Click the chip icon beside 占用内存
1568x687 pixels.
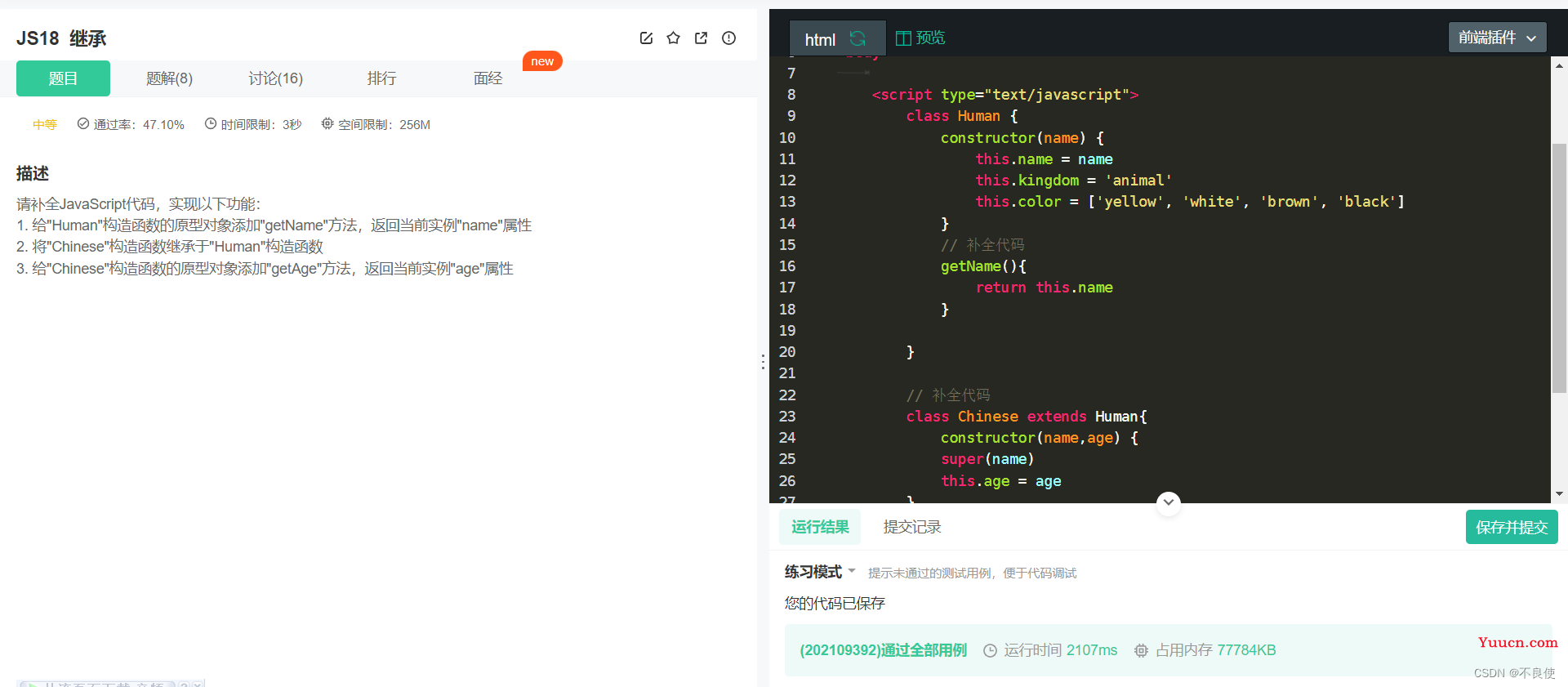[1141, 650]
